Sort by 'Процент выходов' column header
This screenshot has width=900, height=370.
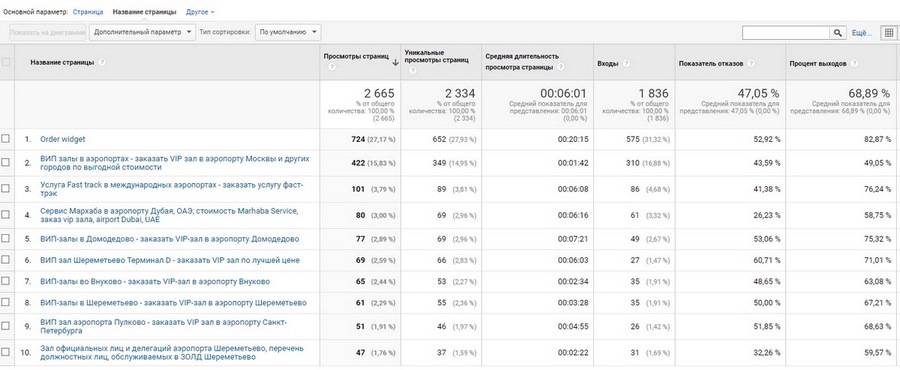point(818,64)
